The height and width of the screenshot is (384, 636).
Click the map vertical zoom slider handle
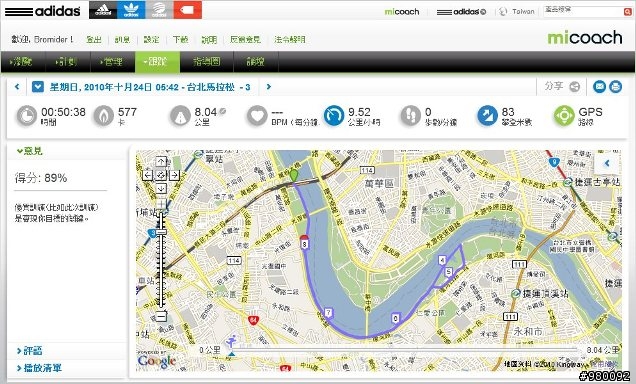click(161, 232)
